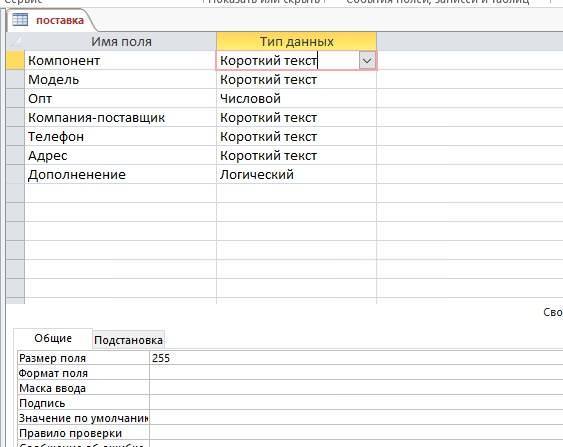563x447 pixels.
Task: Click the Формат поля property field
Action: 356,373
